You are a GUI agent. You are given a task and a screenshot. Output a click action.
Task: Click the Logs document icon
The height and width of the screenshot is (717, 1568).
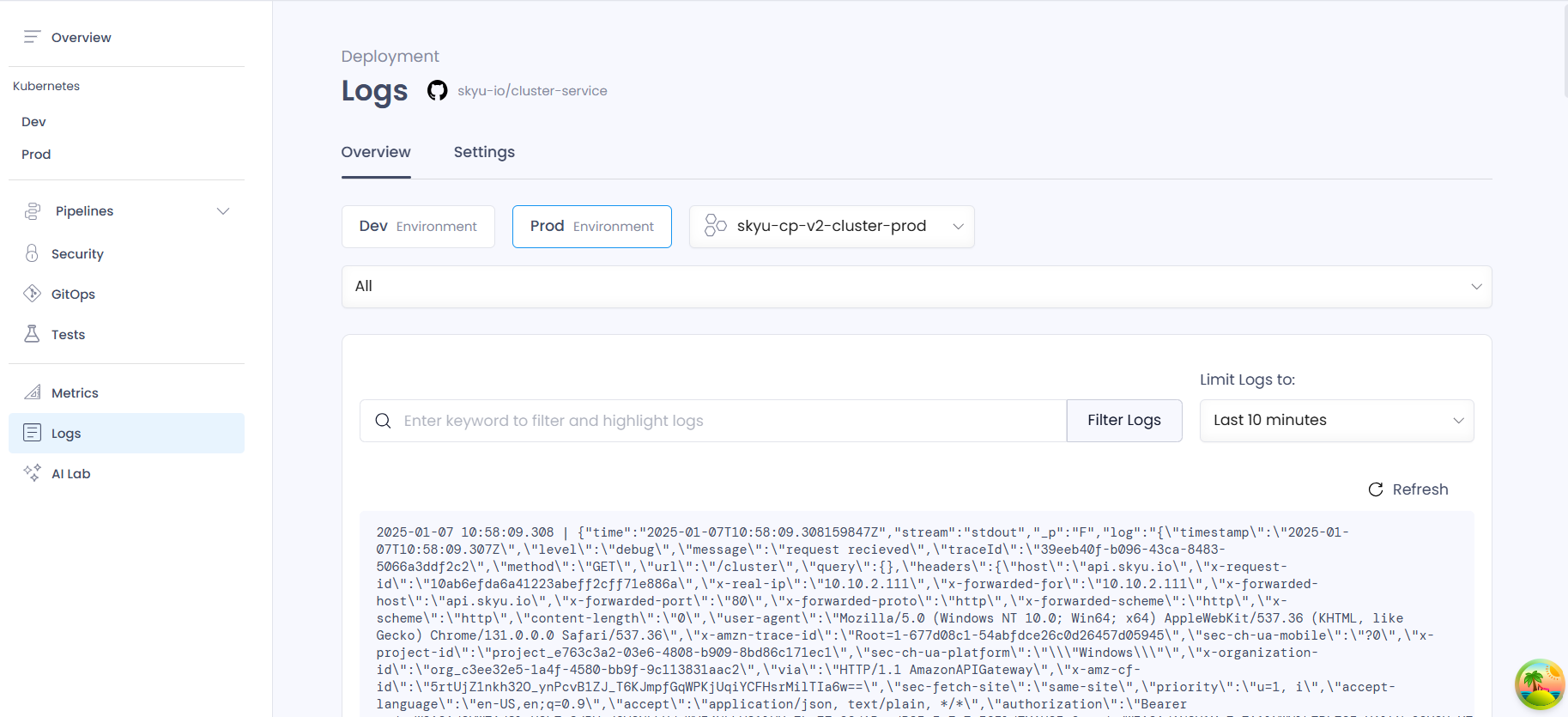(x=32, y=433)
